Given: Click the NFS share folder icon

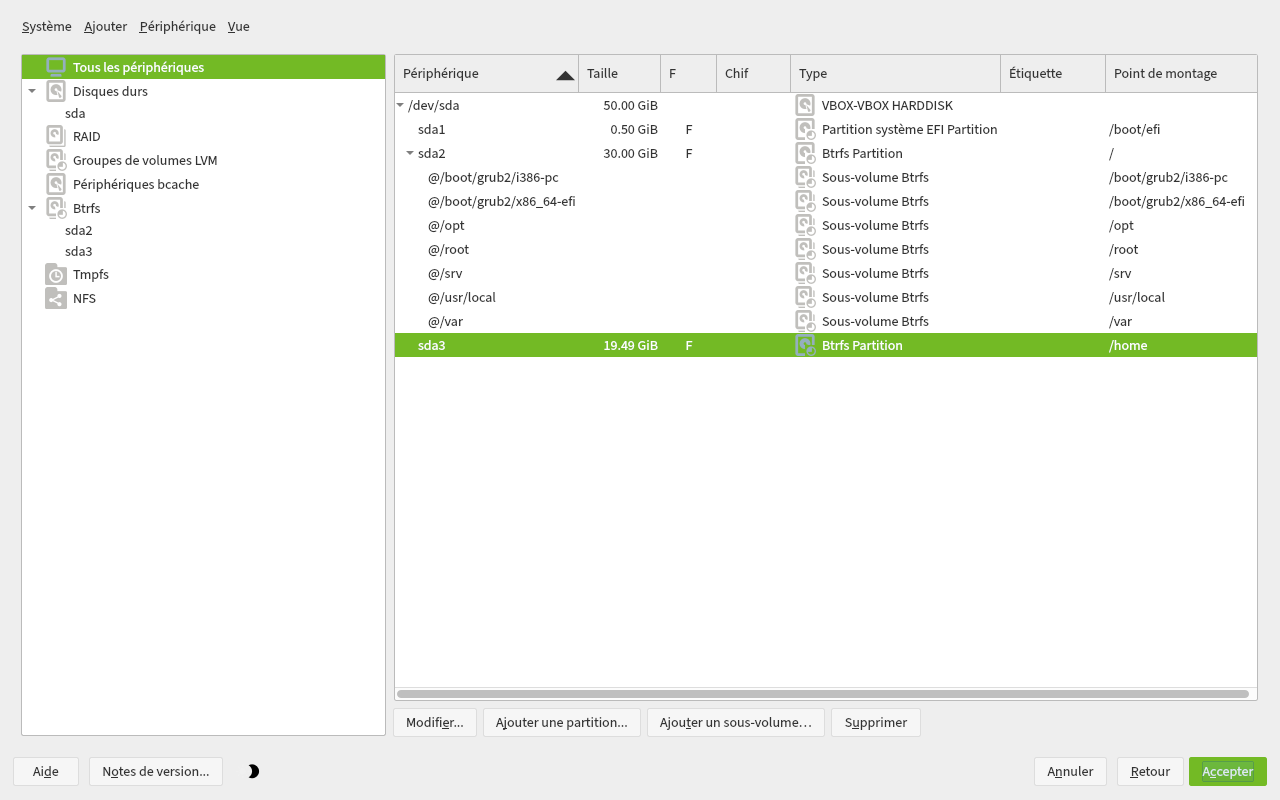Looking at the screenshot, I should (x=56, y=298).
